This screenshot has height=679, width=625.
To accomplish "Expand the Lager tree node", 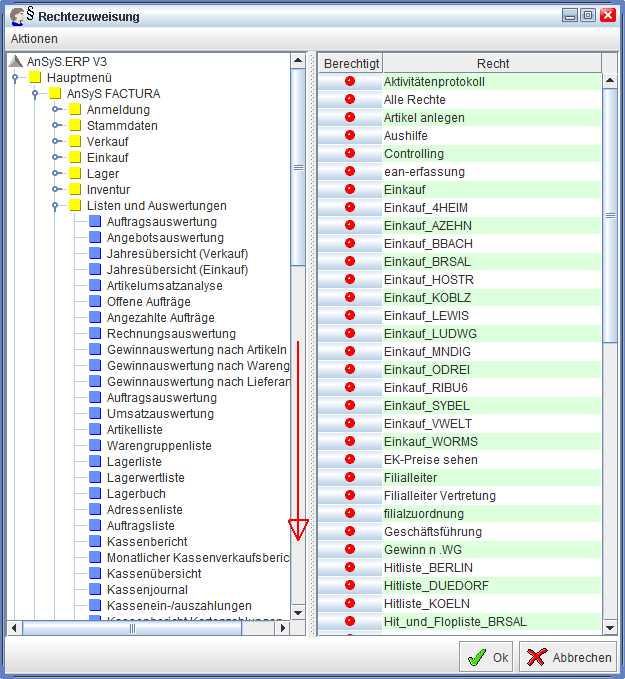I will pyautogui.click(x=55, y=174).
